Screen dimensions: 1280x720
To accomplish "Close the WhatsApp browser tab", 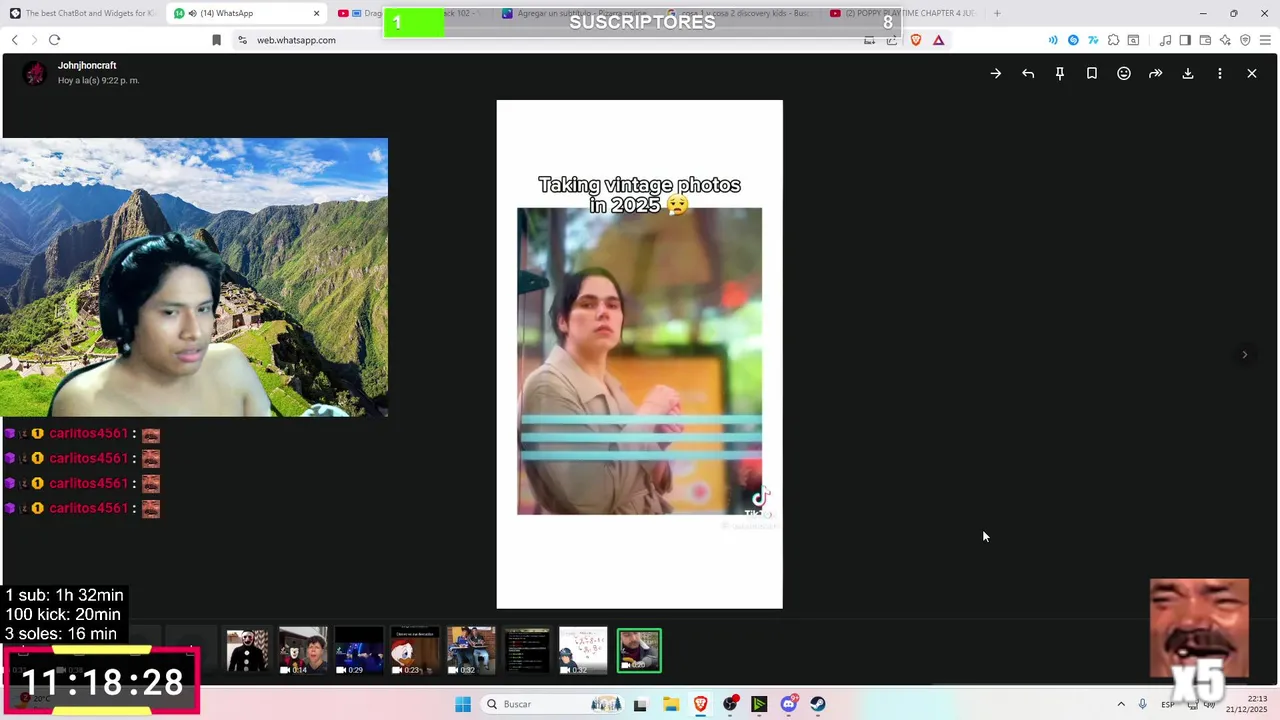I will (x=317, y=13).
